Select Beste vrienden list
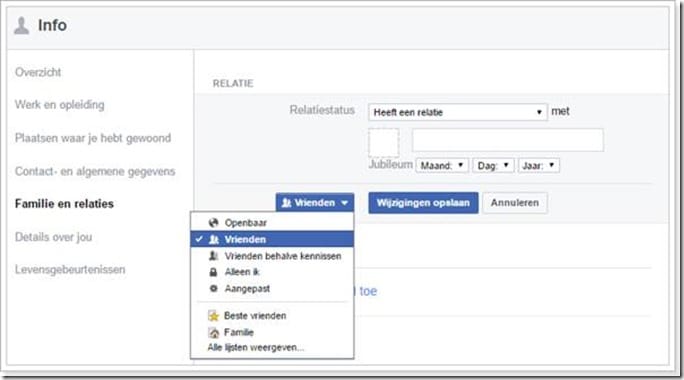Viewport: 684px width, 380px height. [x=272, y=315]
